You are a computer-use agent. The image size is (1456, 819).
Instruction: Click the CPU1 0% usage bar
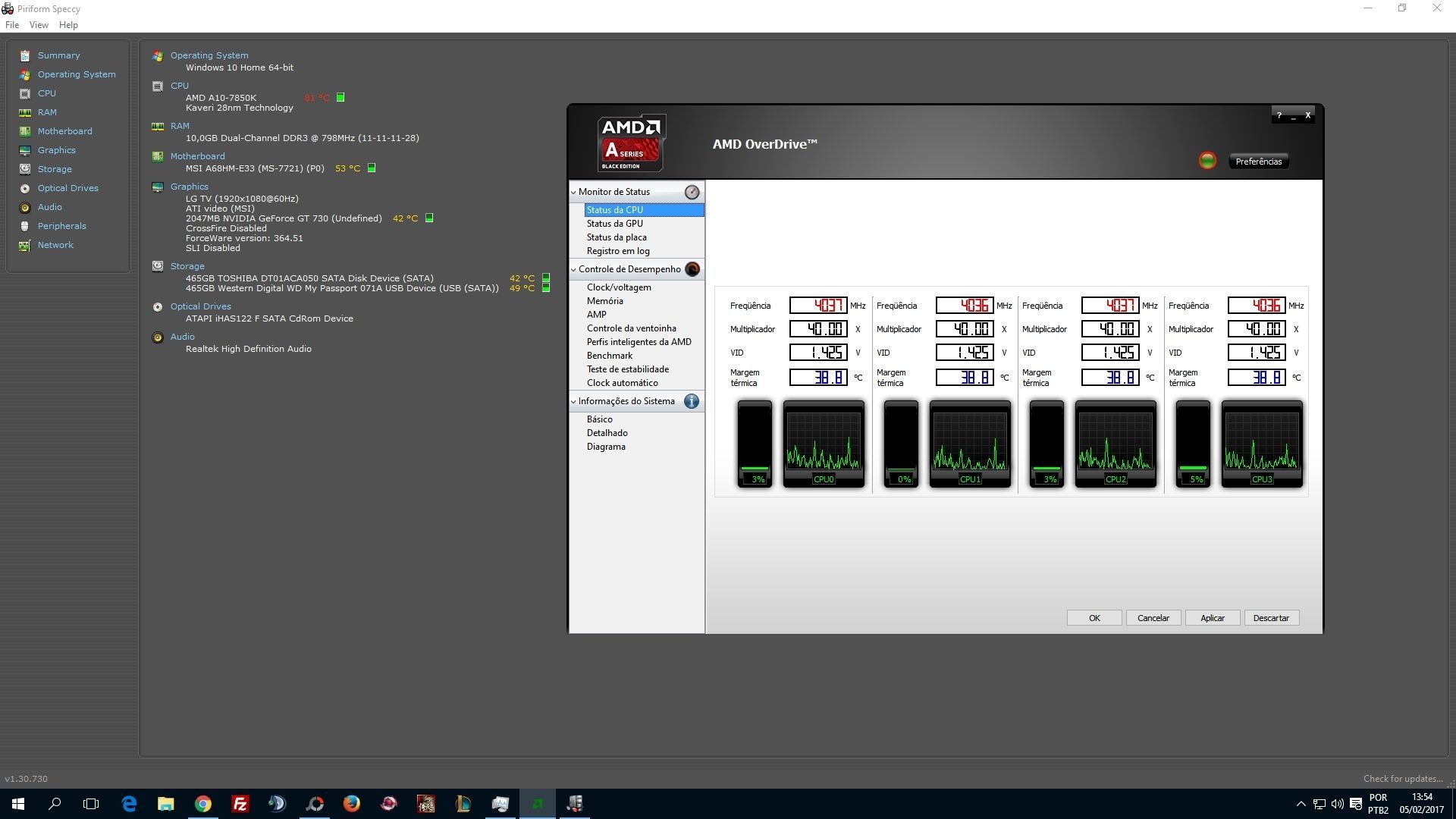(x=901, y=444)
